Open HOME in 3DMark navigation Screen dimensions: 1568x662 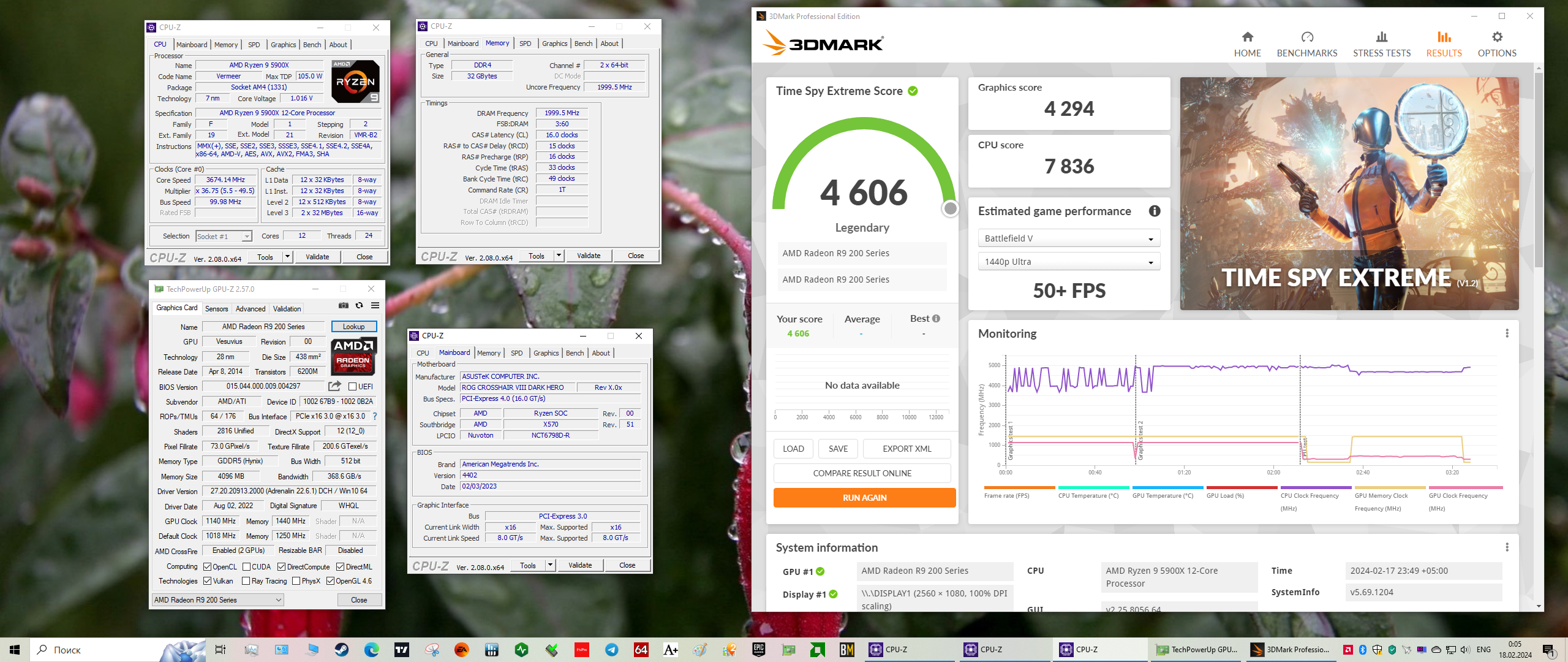pos(1247,44)
